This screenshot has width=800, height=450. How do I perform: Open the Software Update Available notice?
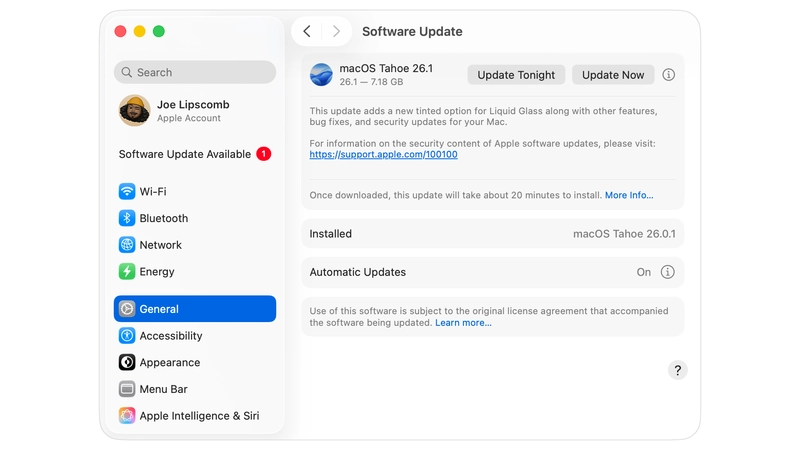(x=194, y=154)
